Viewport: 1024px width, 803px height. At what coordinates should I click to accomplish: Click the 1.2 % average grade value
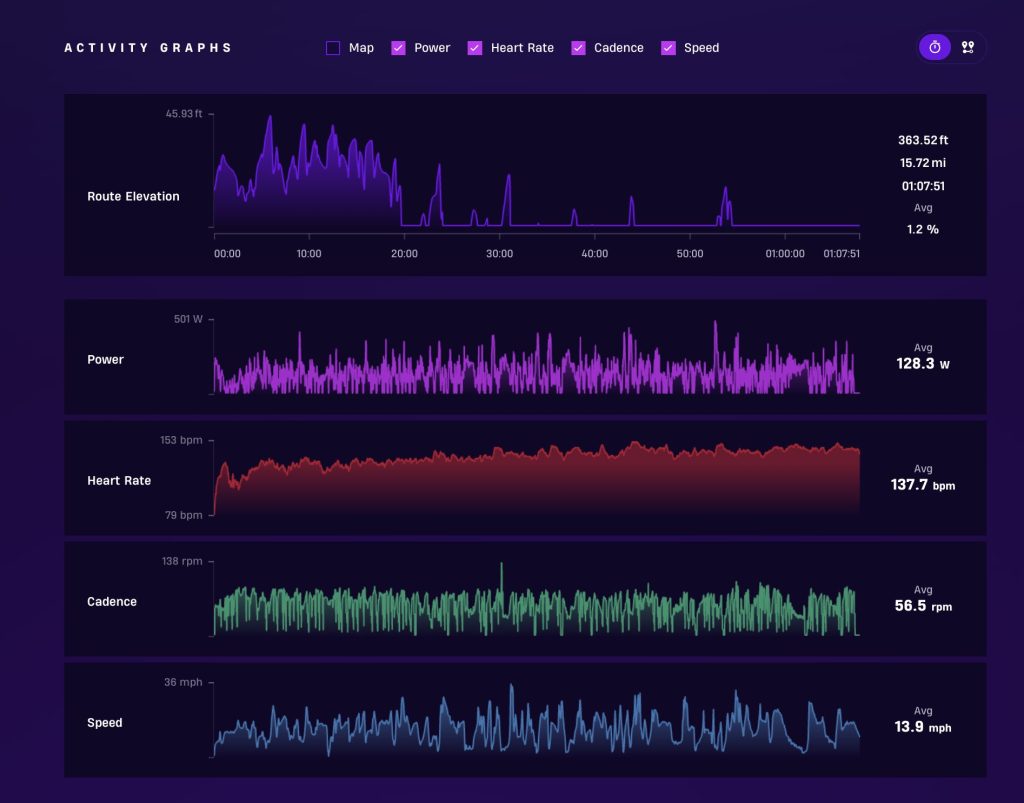[923, 229]
